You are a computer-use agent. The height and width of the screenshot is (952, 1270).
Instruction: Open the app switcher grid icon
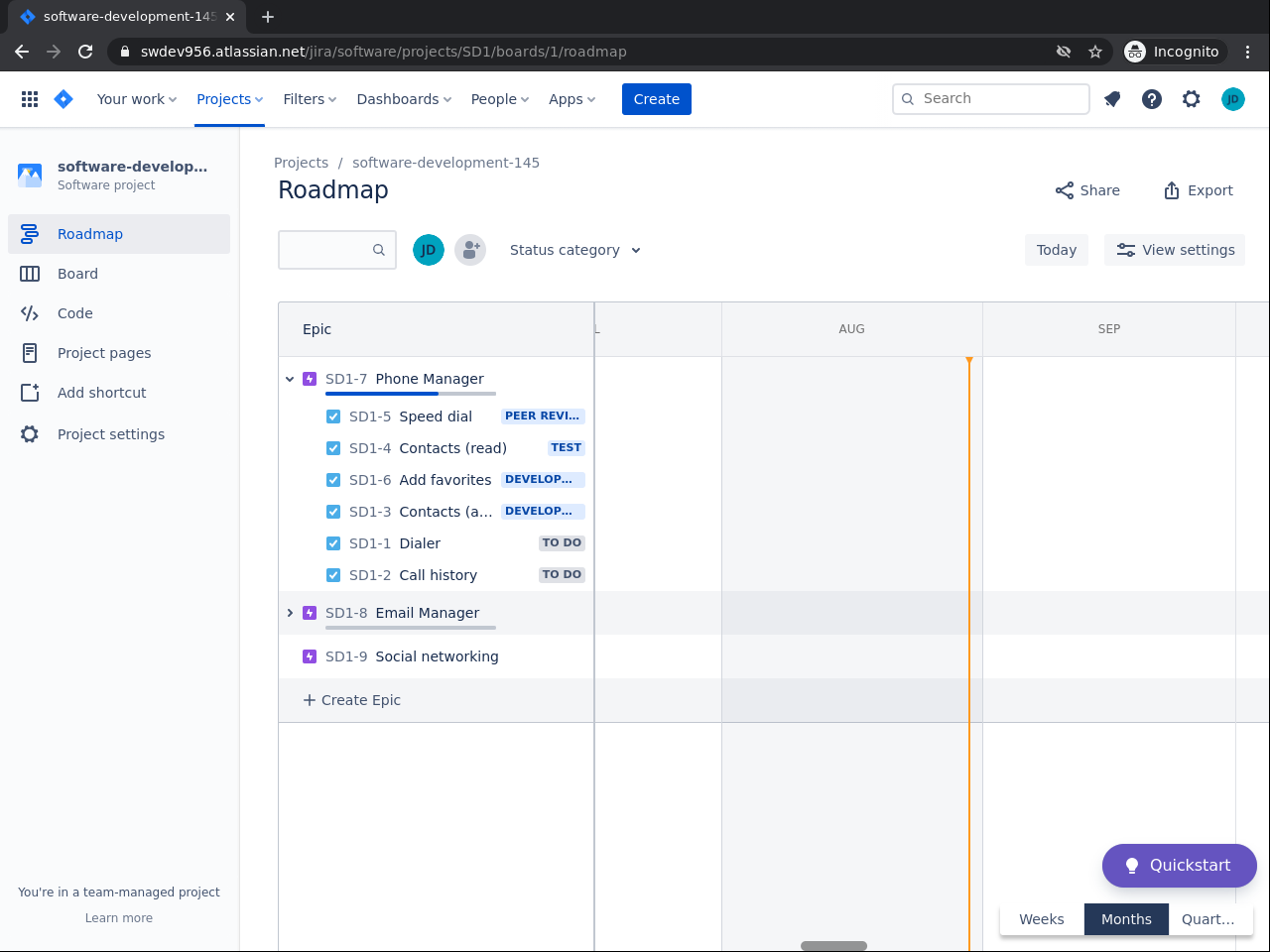[x=30, y=99]
